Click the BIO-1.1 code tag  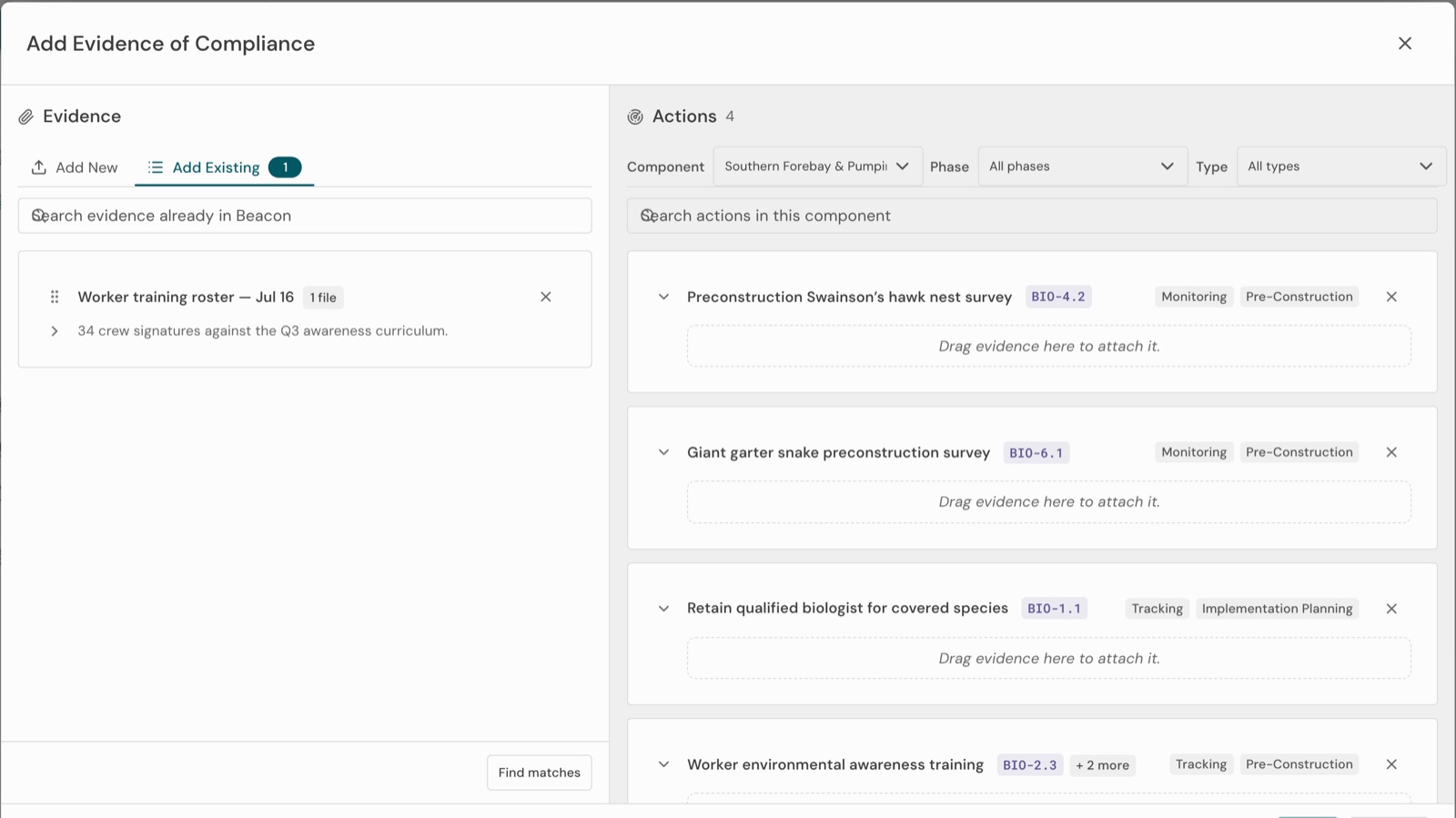pos(1054,609)
